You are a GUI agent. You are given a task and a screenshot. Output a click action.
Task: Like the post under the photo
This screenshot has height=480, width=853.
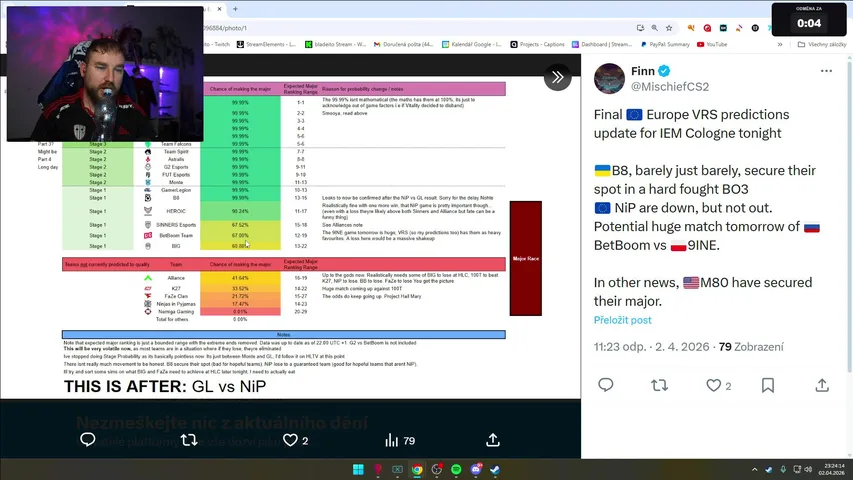[x=290, y=440]
